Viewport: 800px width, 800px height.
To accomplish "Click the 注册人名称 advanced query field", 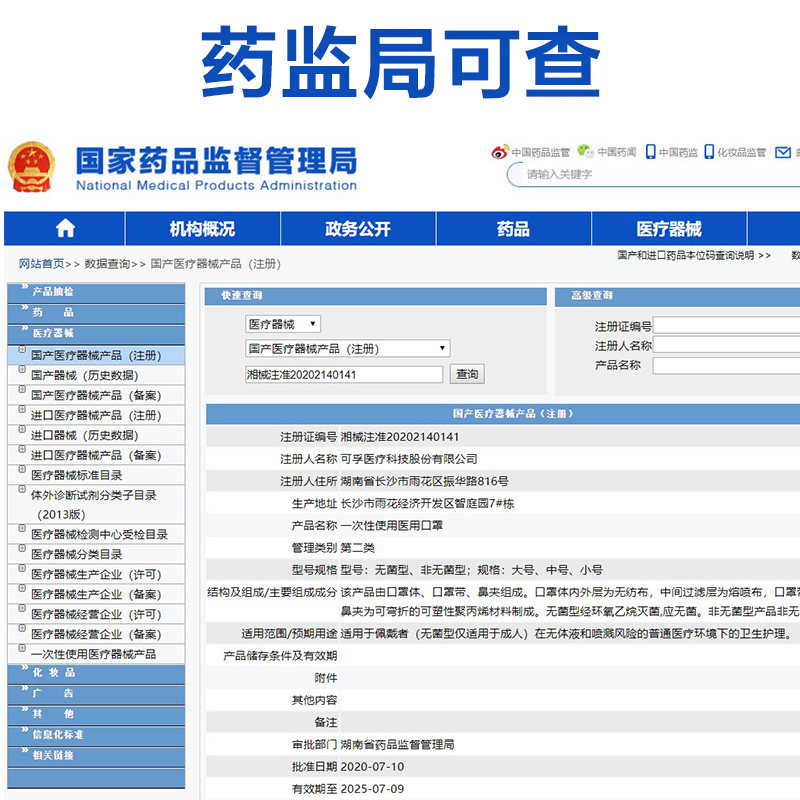I will (727, 345).
